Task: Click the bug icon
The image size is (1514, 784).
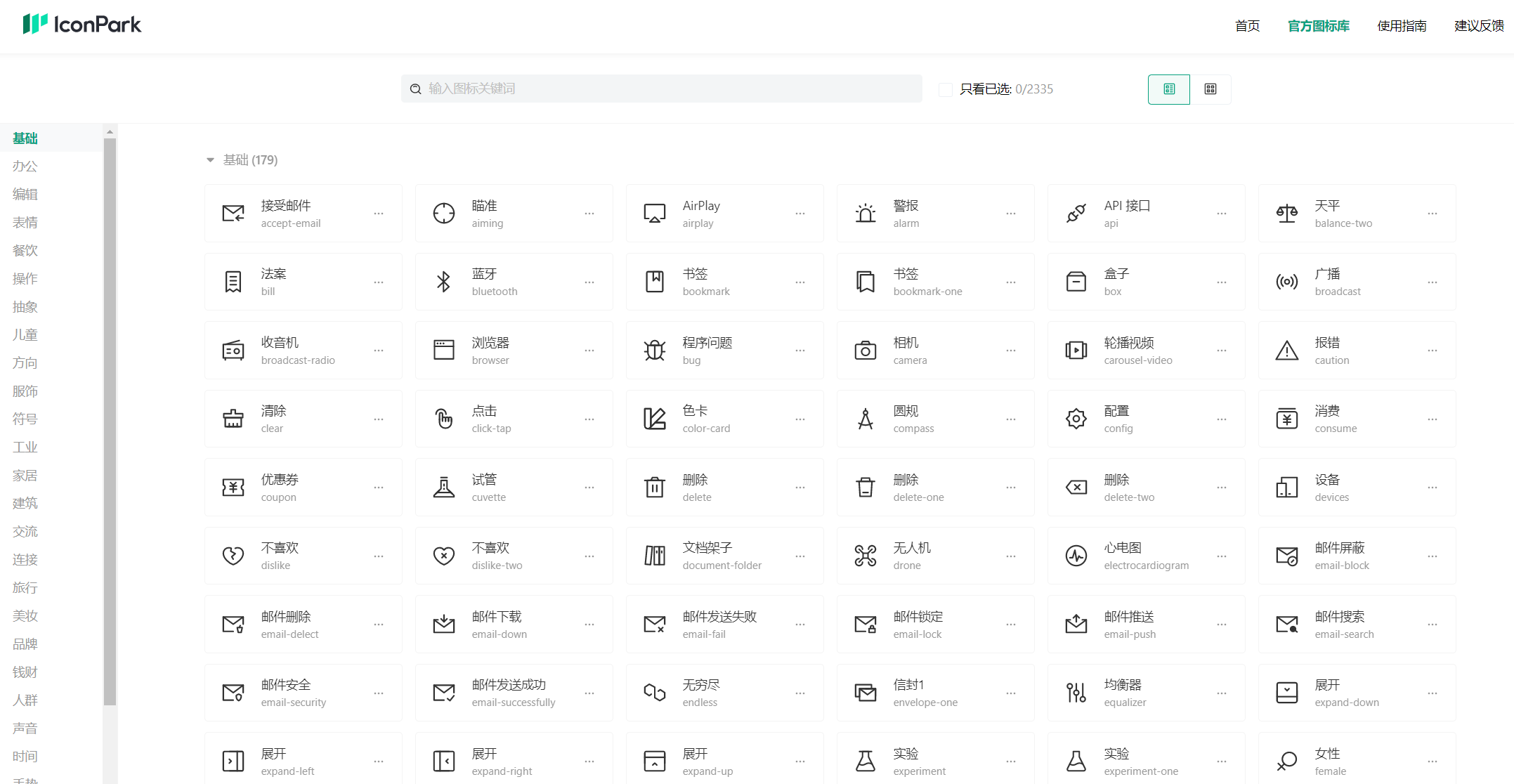Action: [x=654, y=350]
